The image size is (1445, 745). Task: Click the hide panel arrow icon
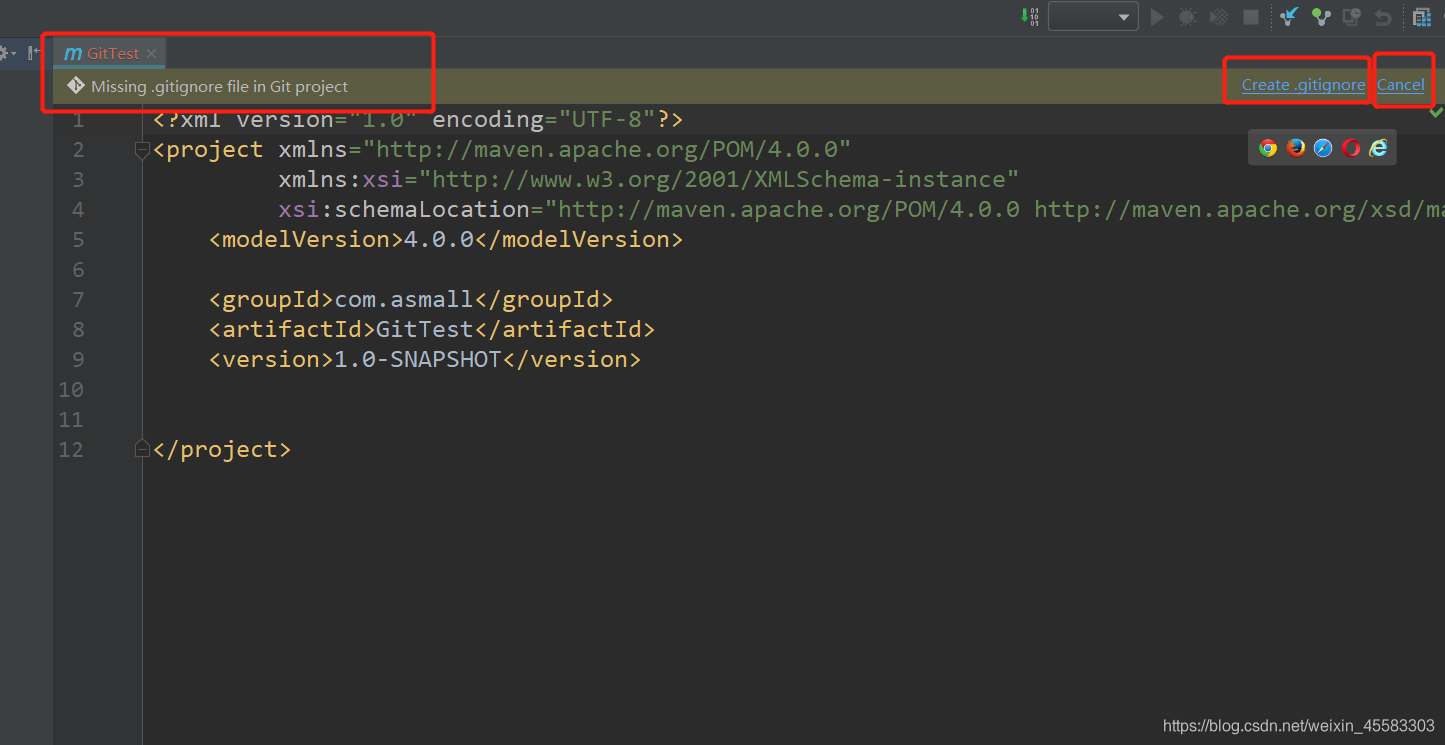33,53
